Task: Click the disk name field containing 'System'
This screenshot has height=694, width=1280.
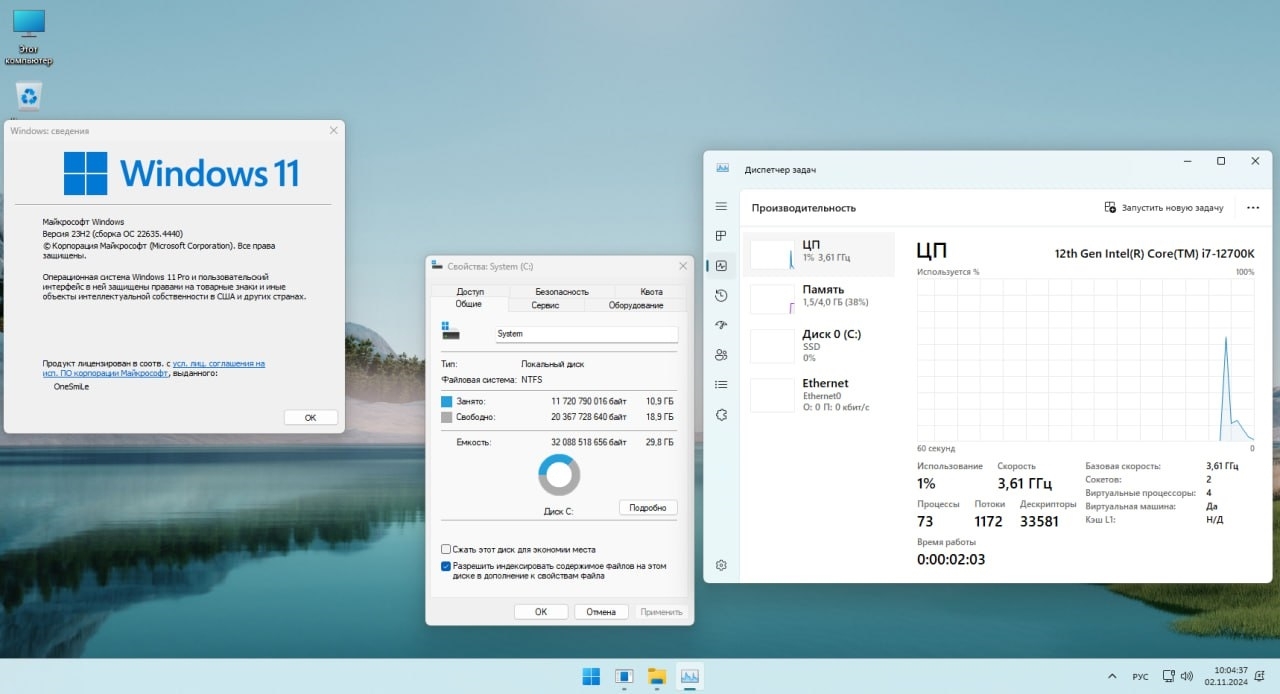Action: (587, 334)
